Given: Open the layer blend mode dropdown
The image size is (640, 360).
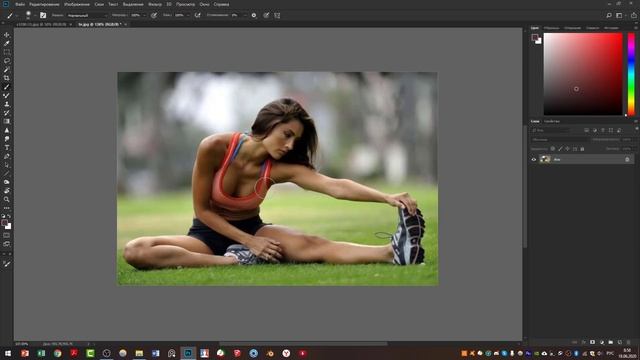Looking at the screenshot, I should tap(560, 140).
